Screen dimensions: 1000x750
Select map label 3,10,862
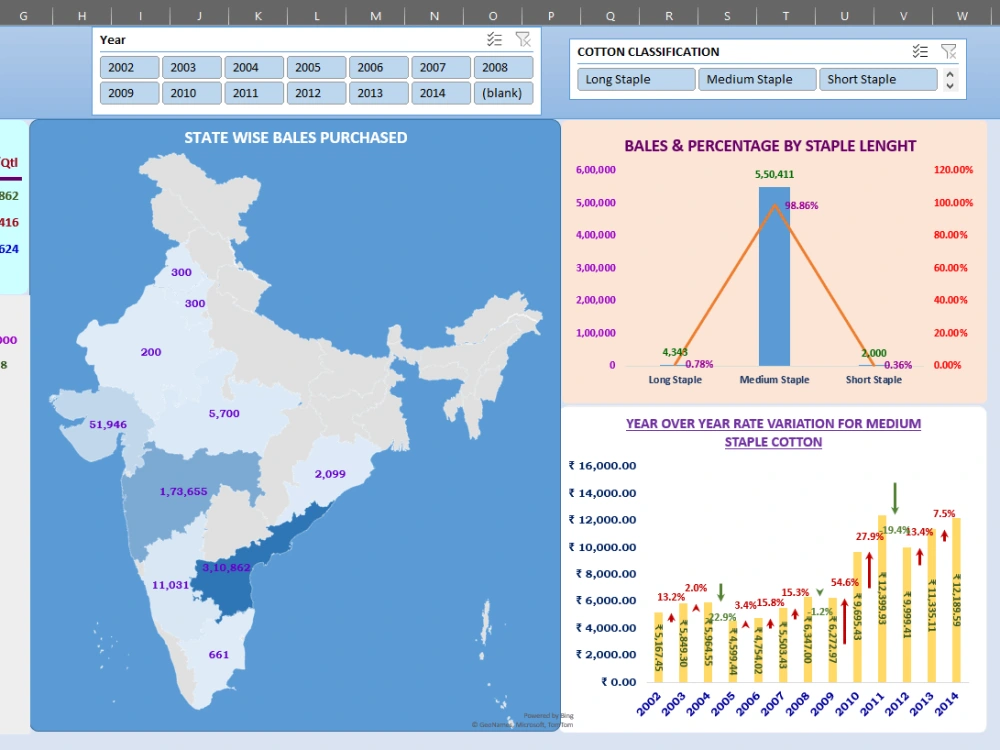(x=226, y=568)
